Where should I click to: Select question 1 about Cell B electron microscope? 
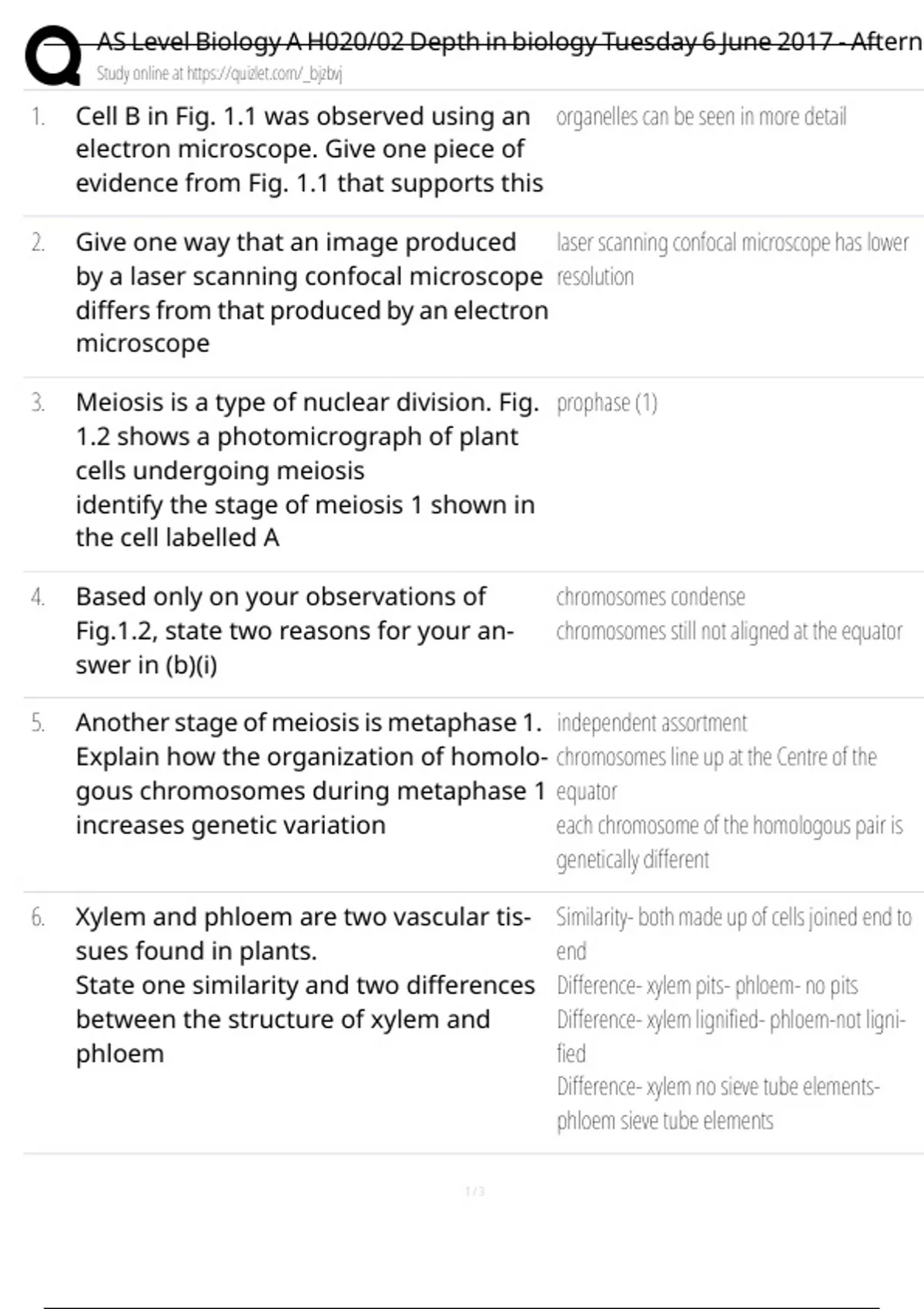pyautogui.click(x=308, y=149)
